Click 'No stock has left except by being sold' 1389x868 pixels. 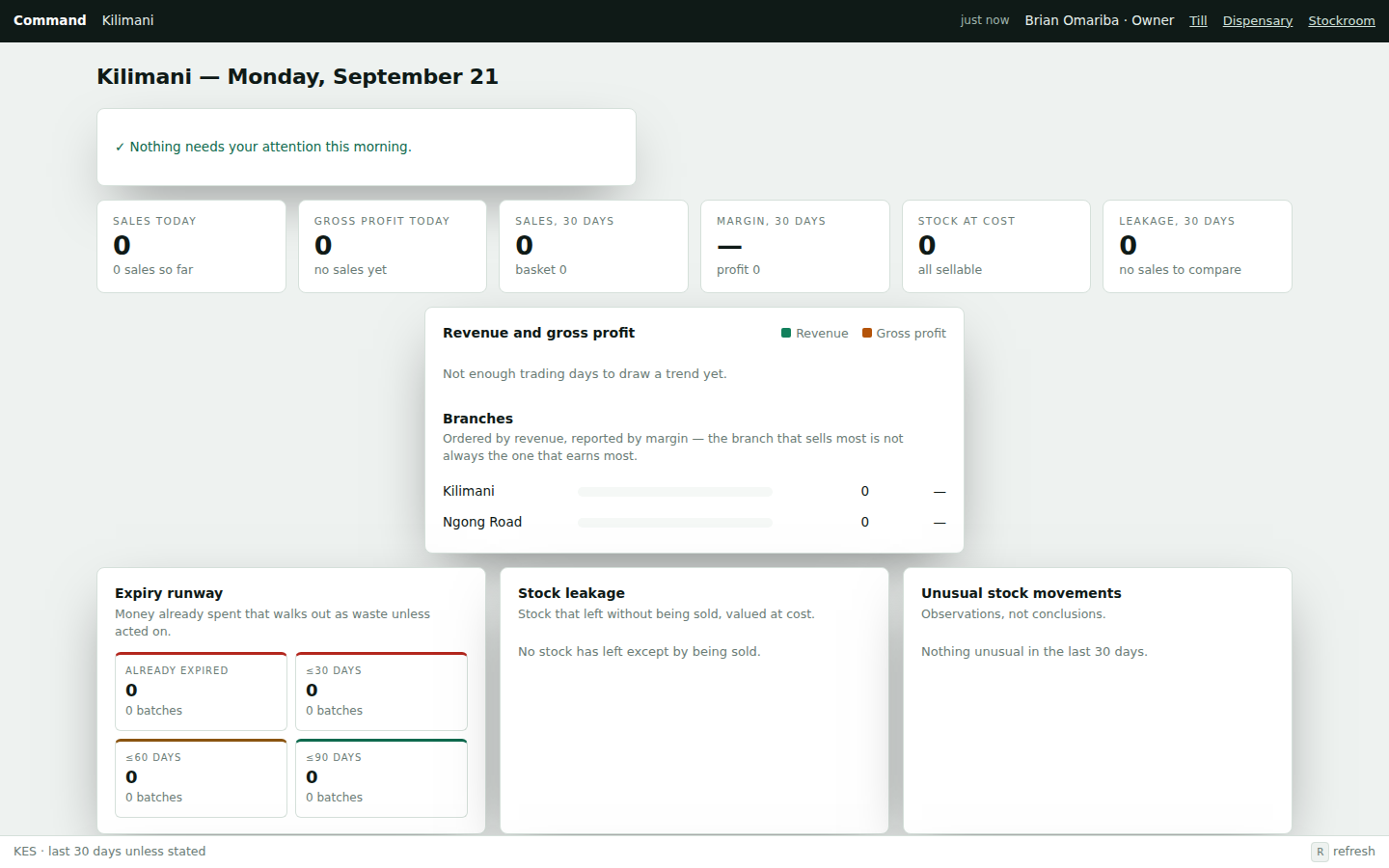tap(639, 652)
